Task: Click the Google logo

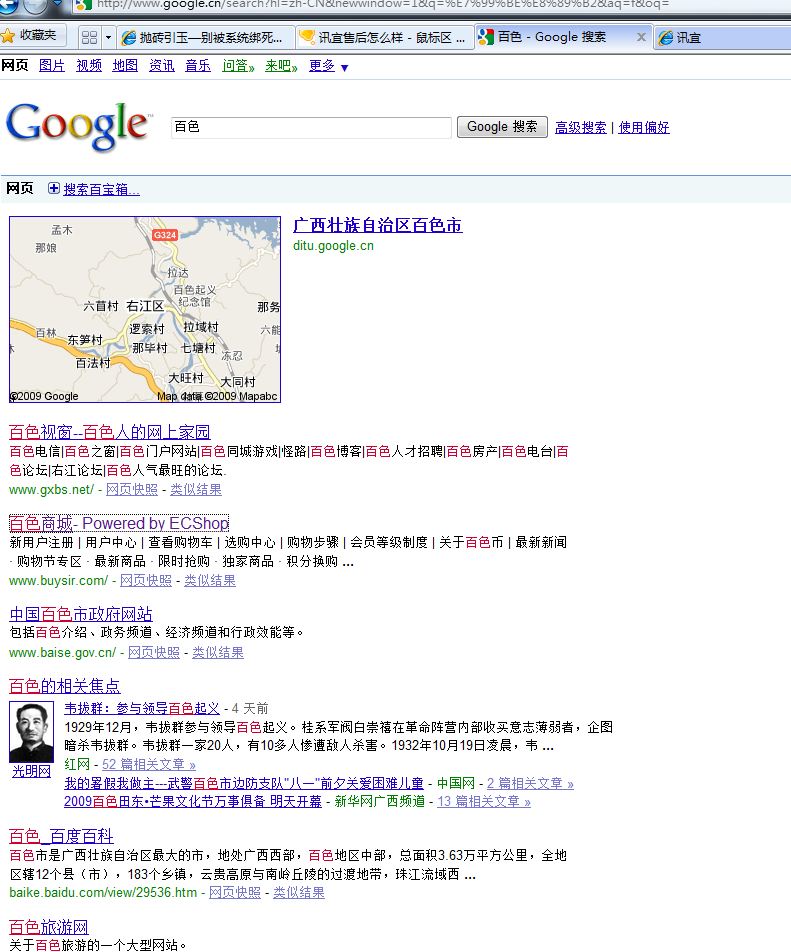Action: coord(78,126)
